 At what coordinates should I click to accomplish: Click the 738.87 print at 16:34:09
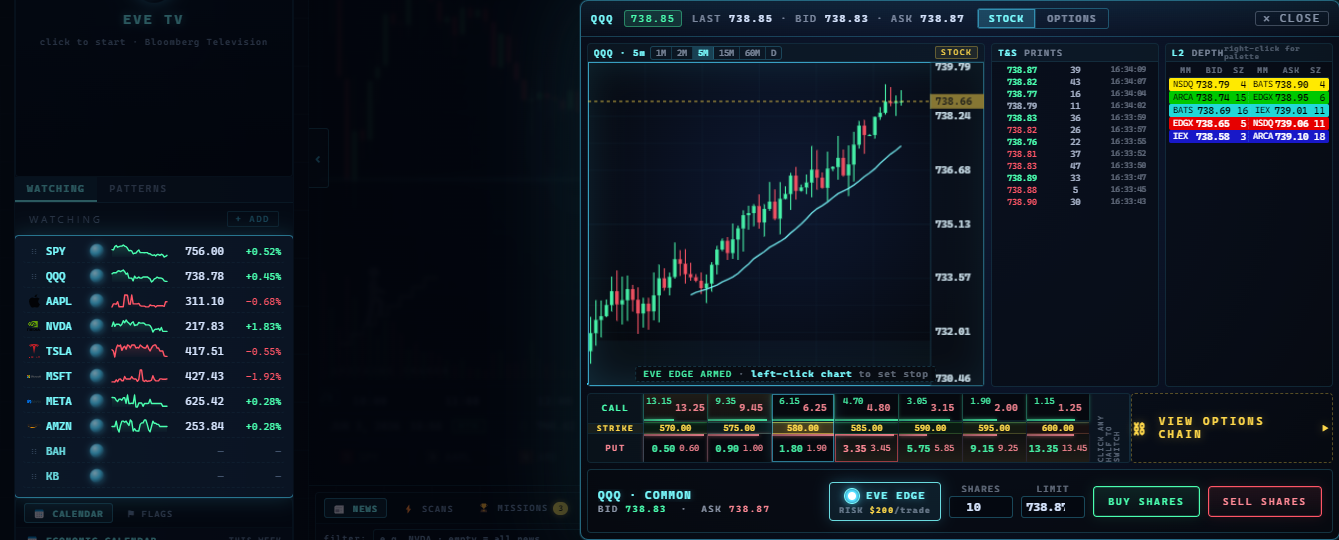[1075, 70]
